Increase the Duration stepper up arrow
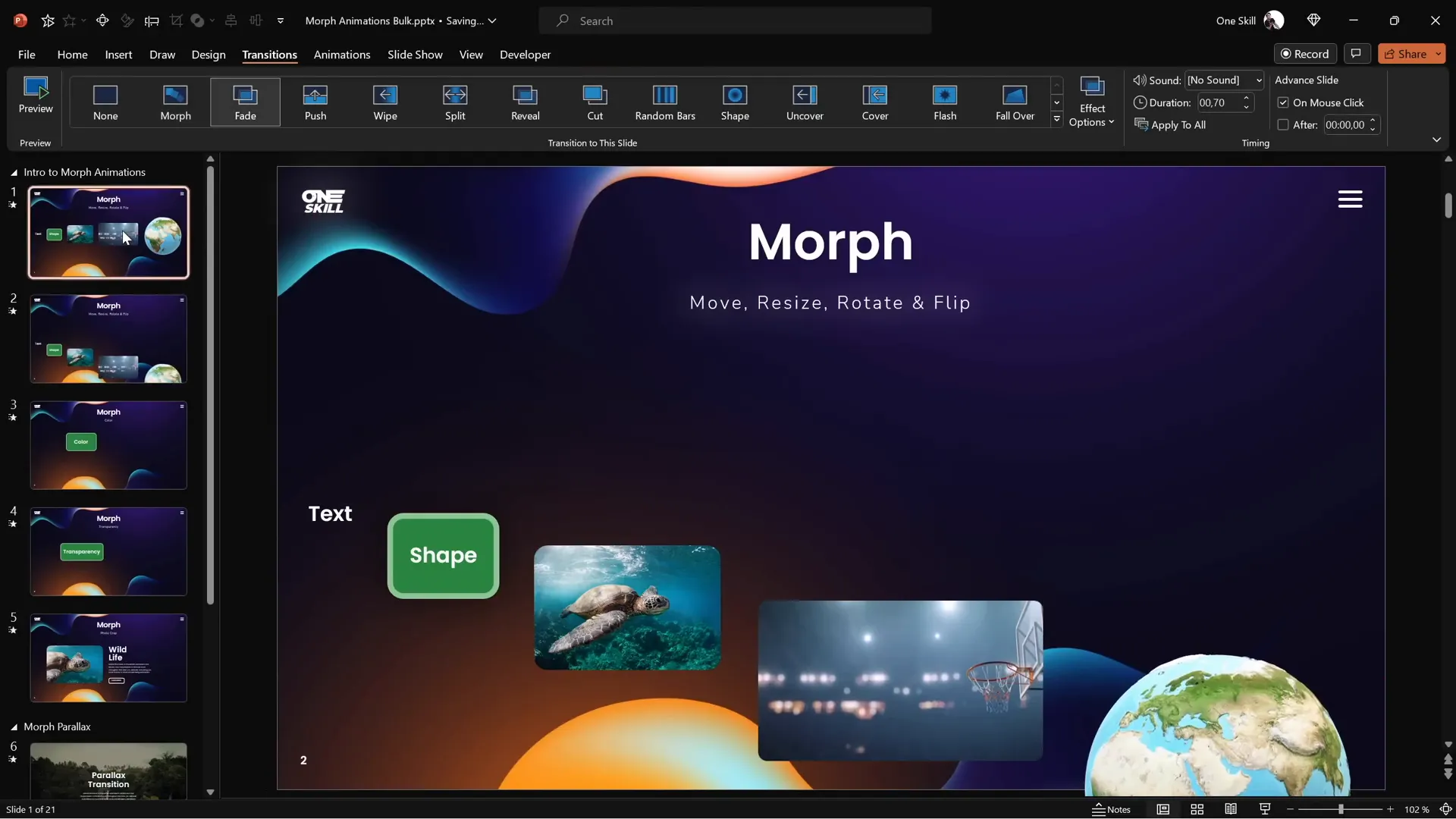Image resolution: width=1456 pixels, height=819 pixels. 1246,98
